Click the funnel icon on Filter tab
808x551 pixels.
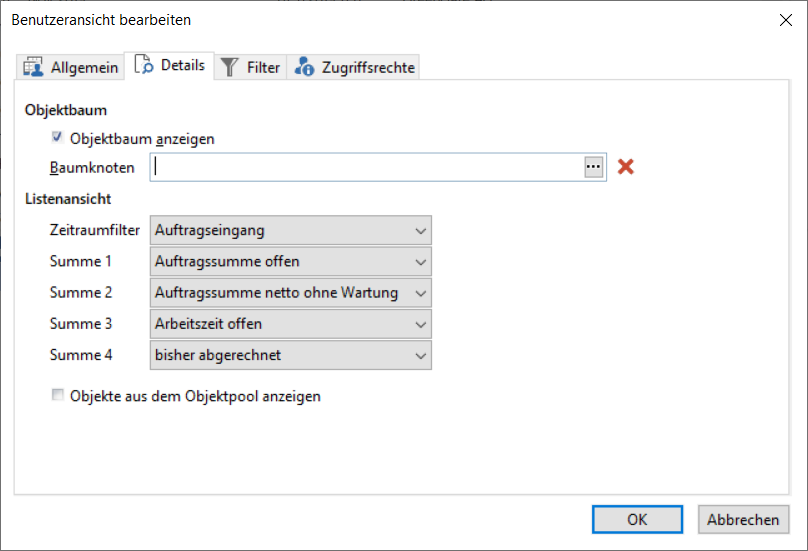tap(229, 67)
